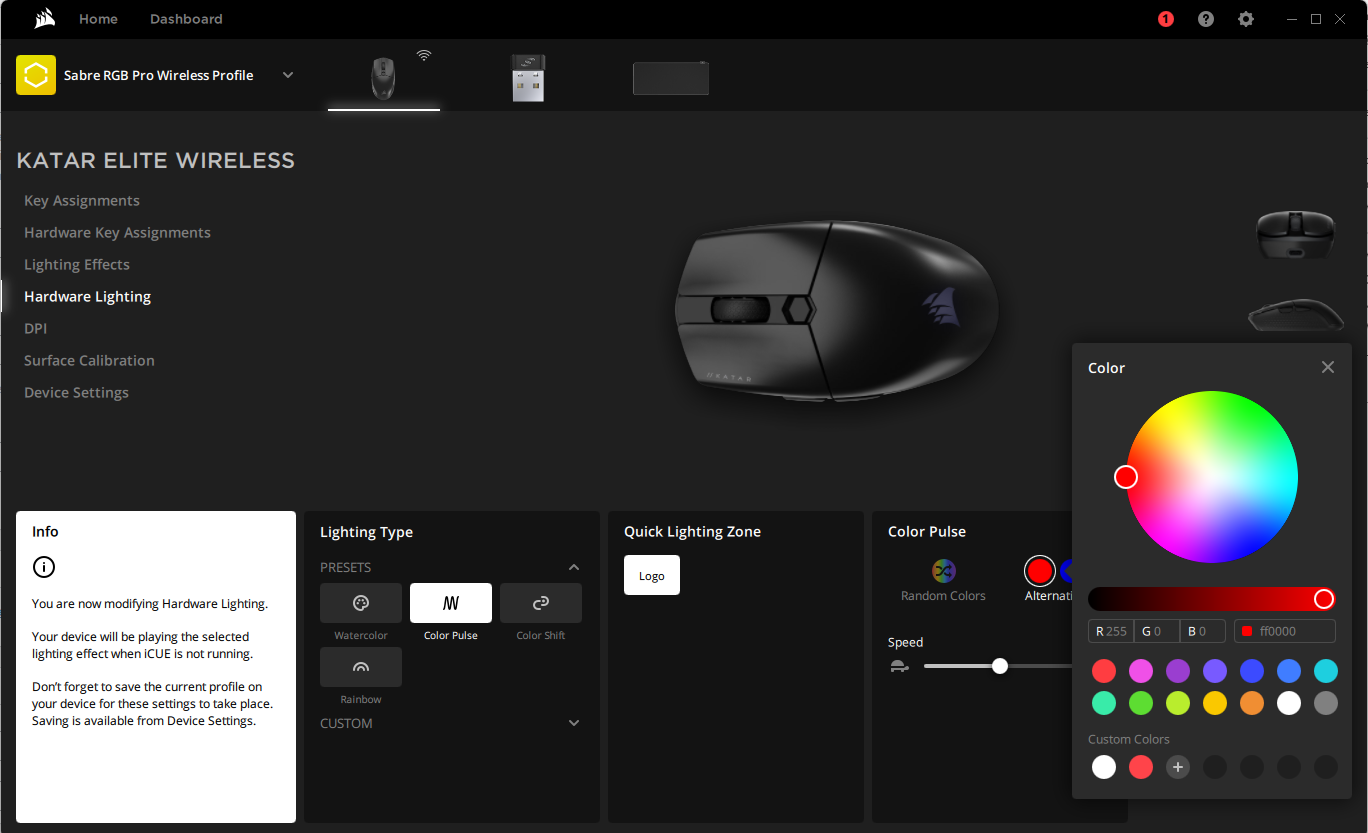Viewport: 1368px width, 833px height.
Task: Choose the Color Pulse preset
Action: pos(451,603)
